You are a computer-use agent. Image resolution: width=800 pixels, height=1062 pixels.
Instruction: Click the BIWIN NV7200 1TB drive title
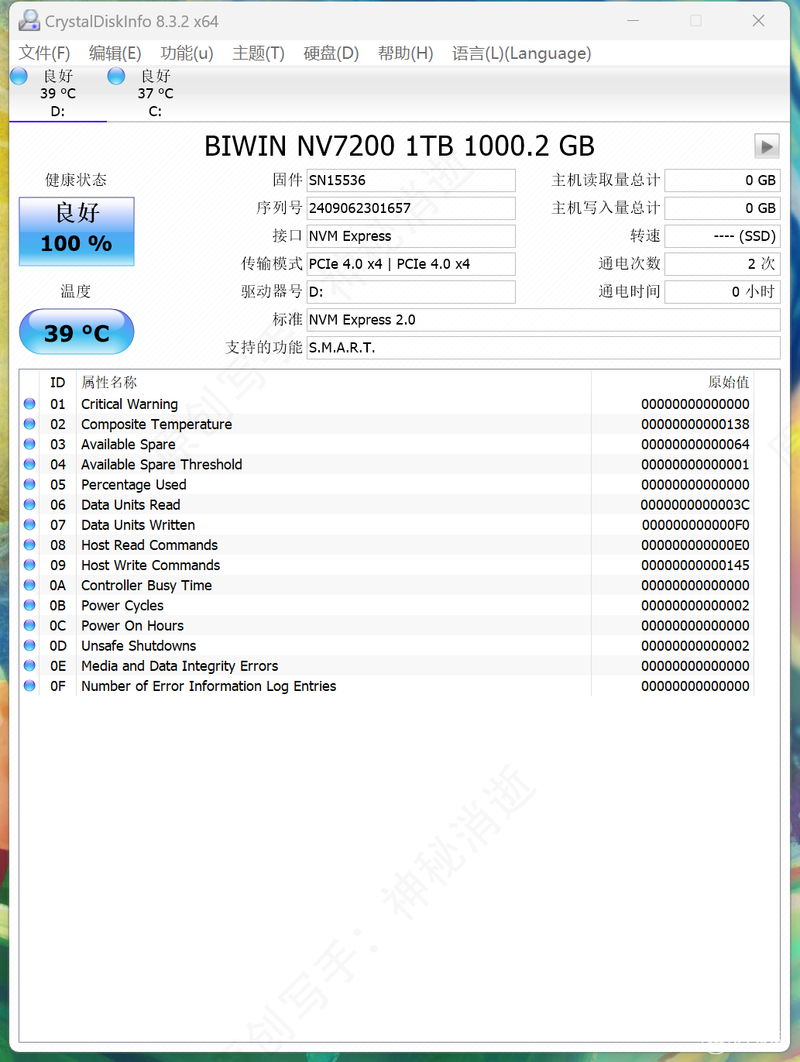click(400, 146)
